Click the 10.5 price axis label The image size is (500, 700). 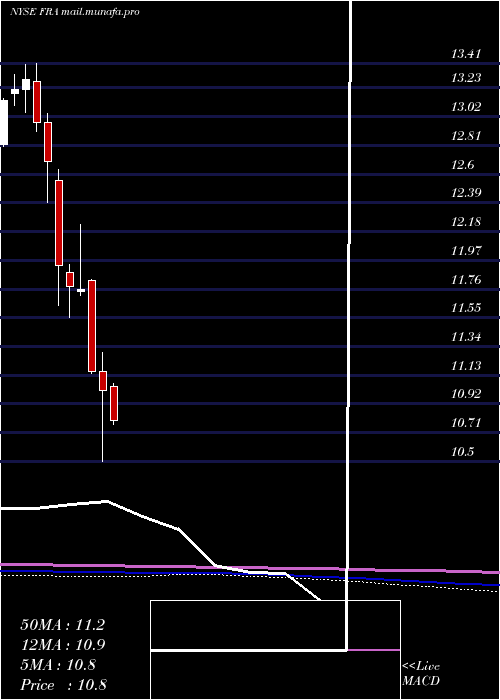462,452
